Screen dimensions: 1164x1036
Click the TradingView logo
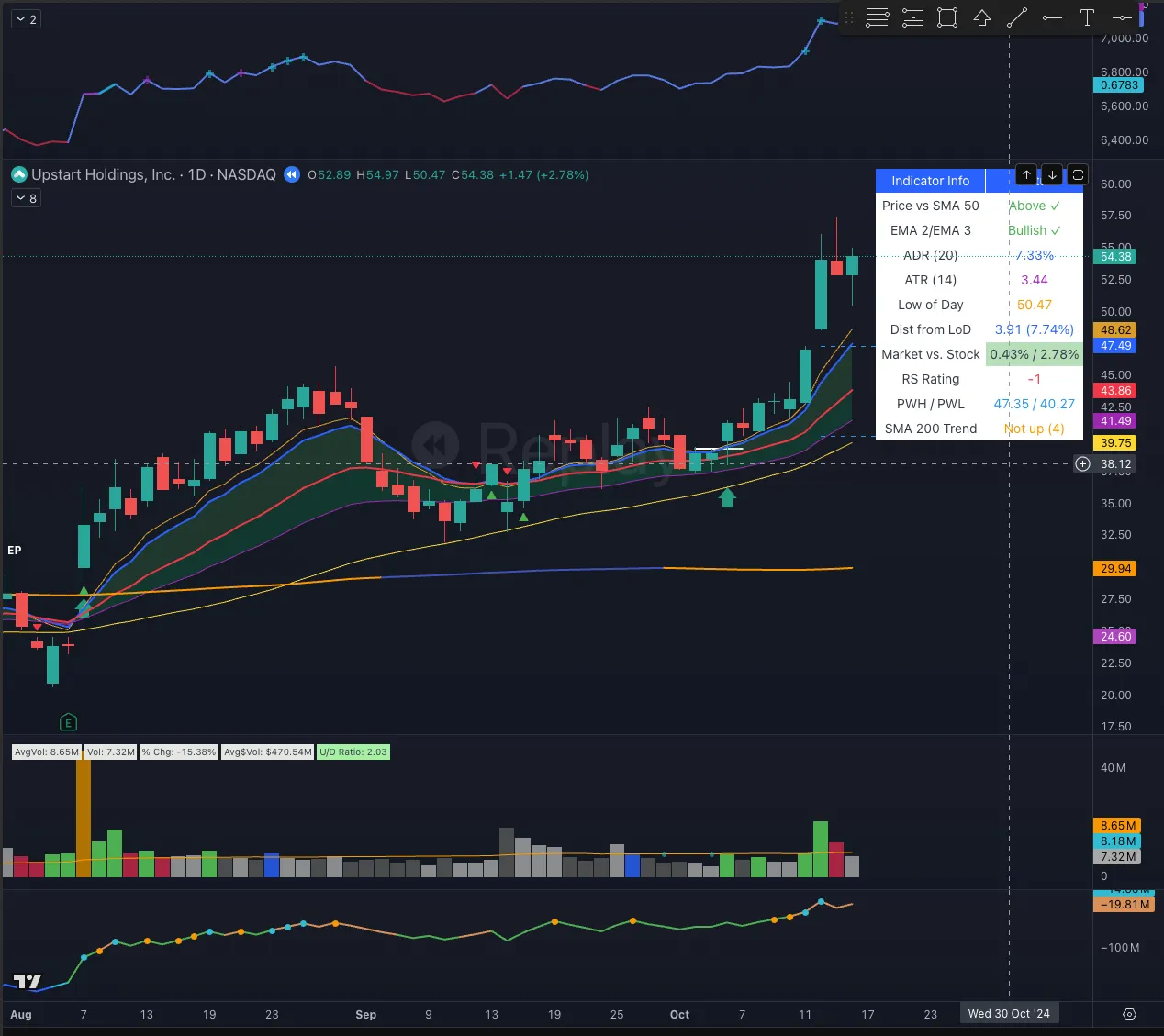(28, 981)
